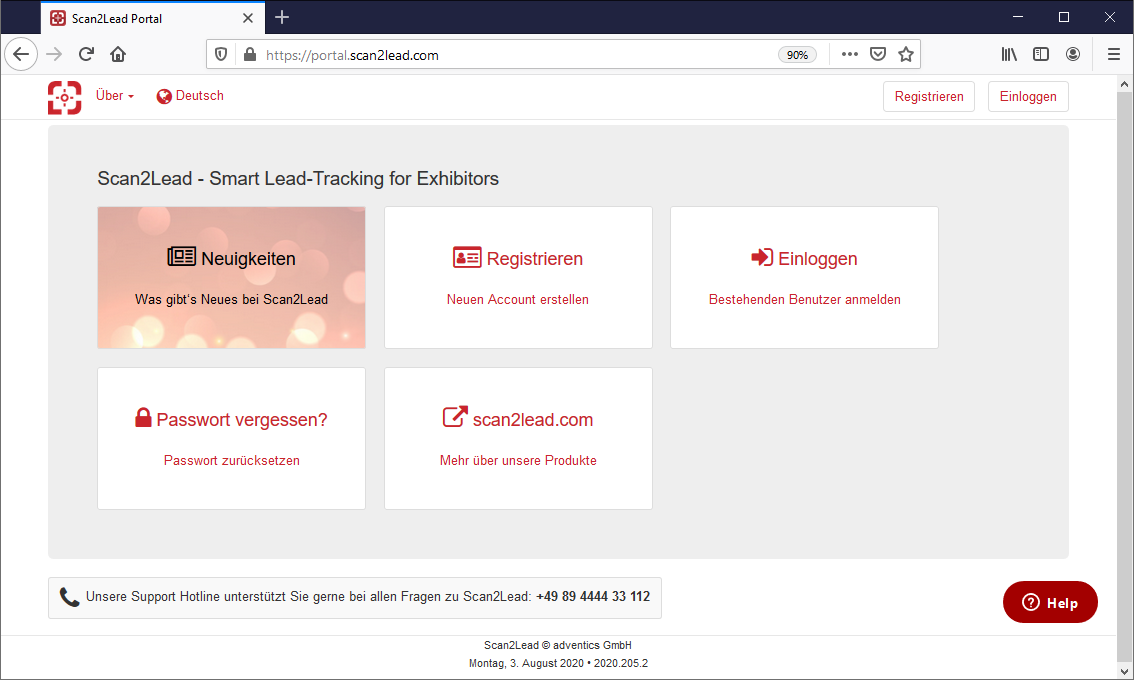Click the Einloggen button in the header
1134x680 pixels.
pos(1028,96)
